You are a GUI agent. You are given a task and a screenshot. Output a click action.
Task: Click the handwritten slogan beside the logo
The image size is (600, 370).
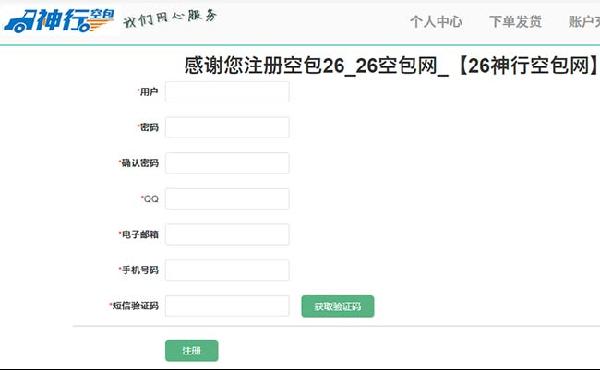point(170,18)
